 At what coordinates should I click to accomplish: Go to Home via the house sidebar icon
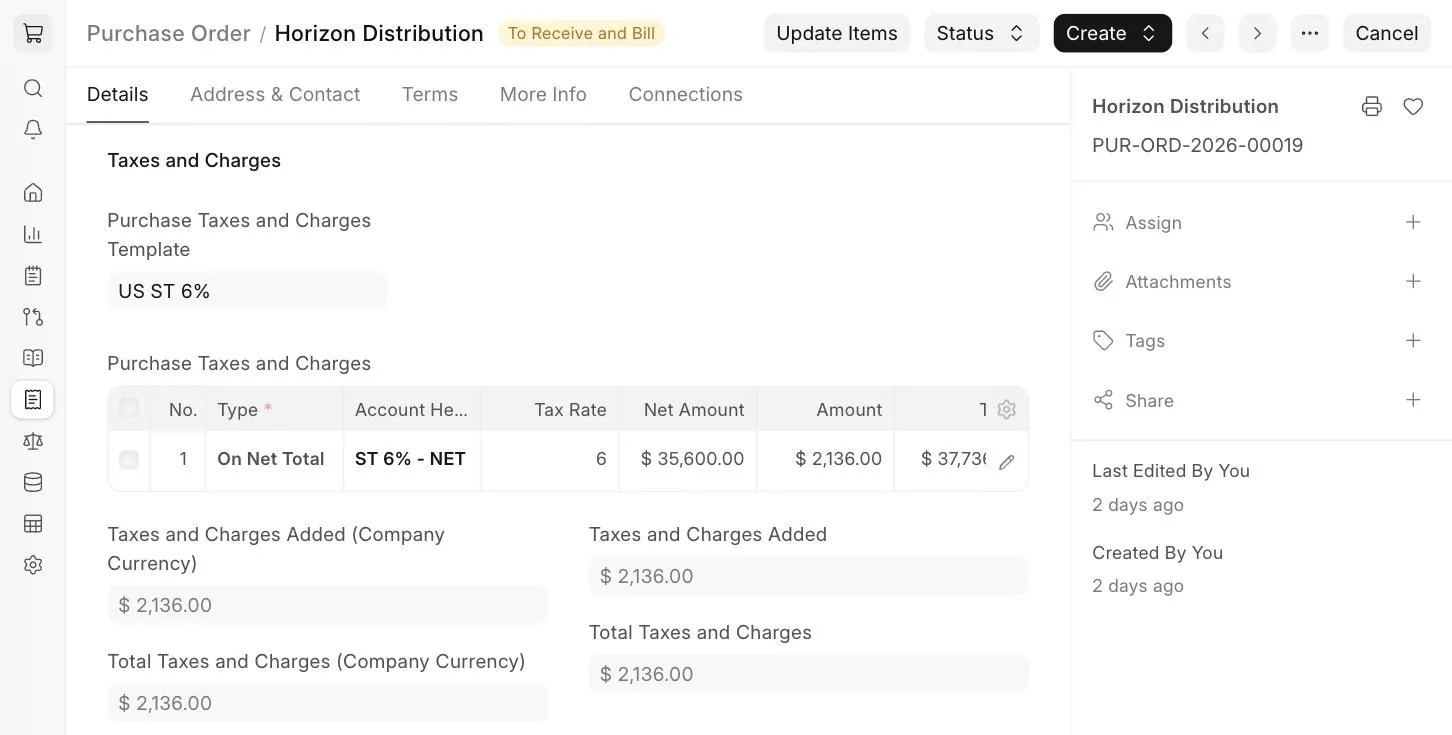click(33, 192)
